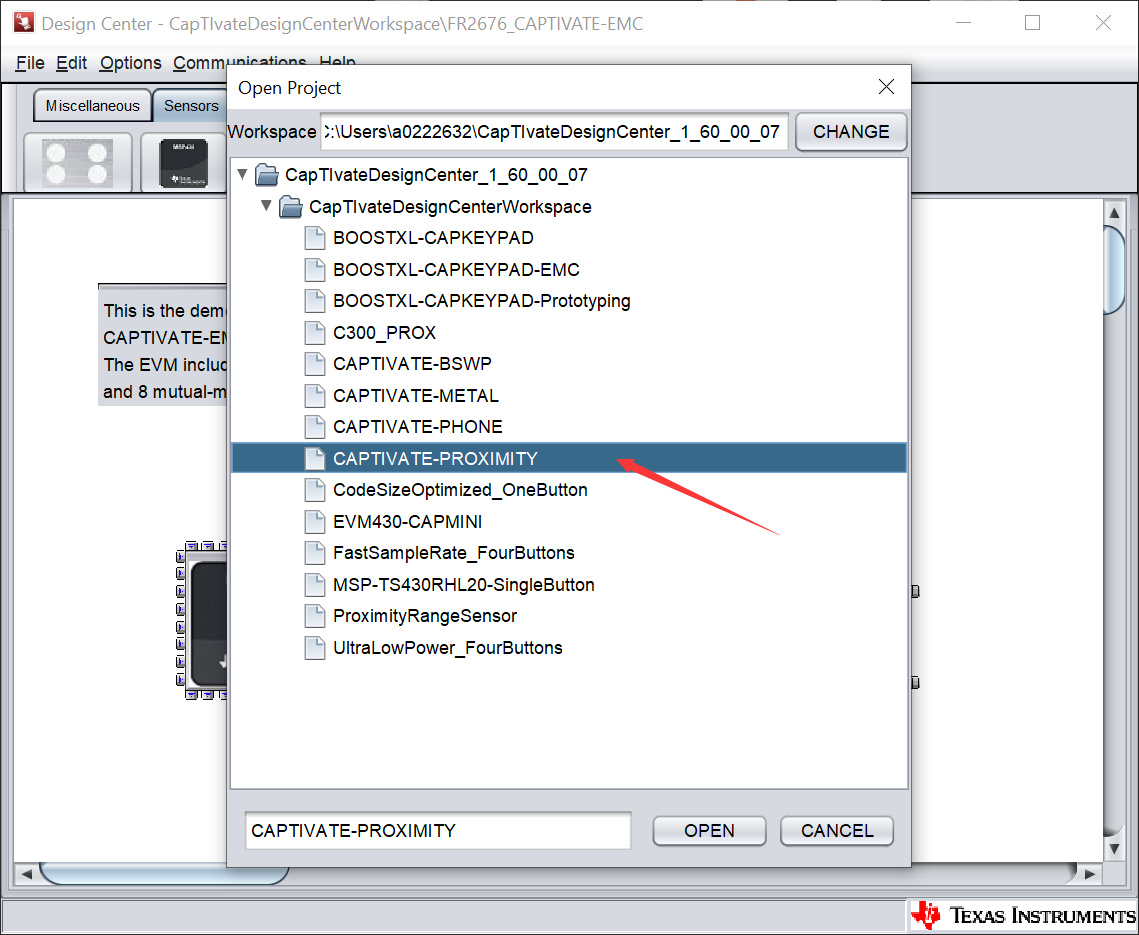The height and width of the screenshot is (935, 1139).
Task: Open the Edit menu
Action: coord(71,63)
